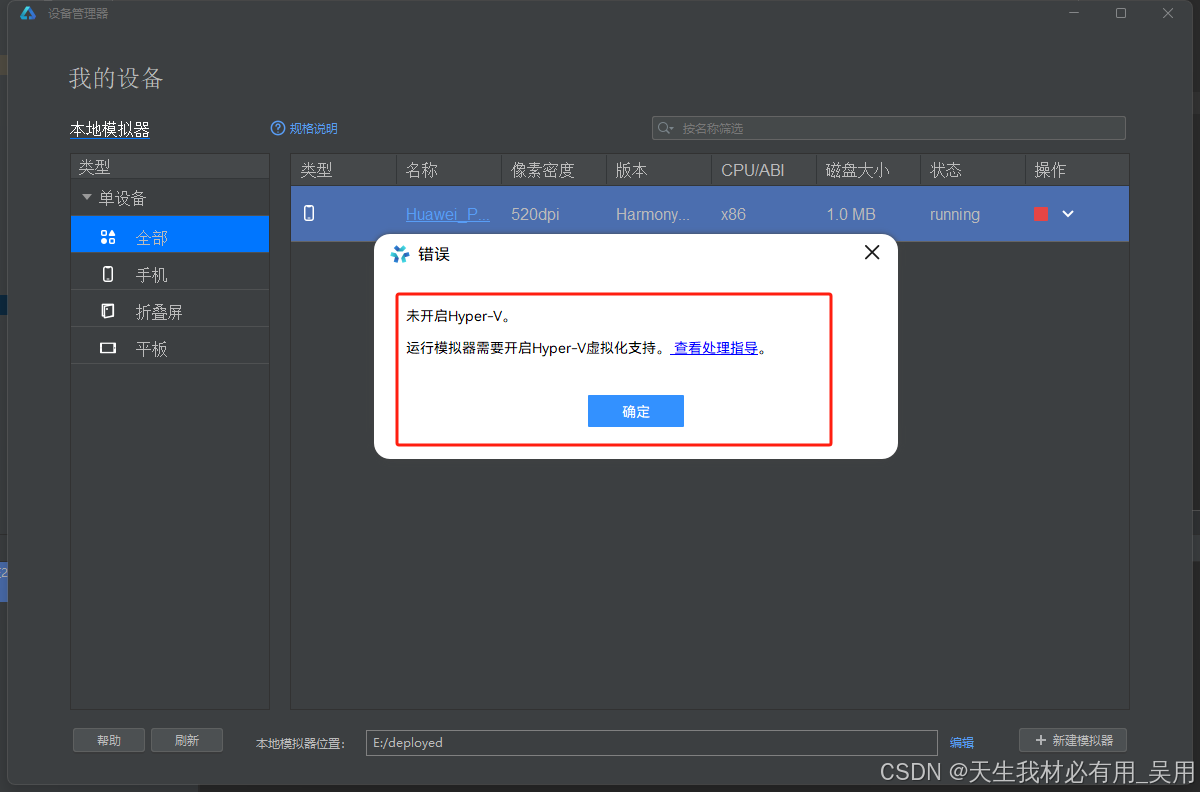Image resolution: width=1200 pixels, height=792 pixels.
Task: Click the 新建模拟器 button
Action: pos(1073,740)
